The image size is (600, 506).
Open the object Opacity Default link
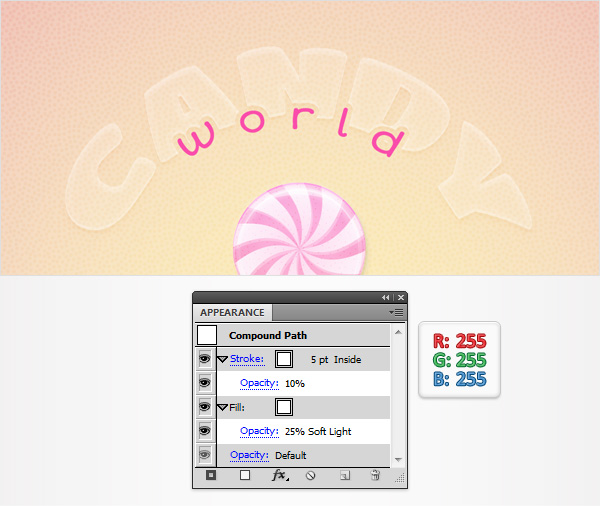[x=249, y=455]
